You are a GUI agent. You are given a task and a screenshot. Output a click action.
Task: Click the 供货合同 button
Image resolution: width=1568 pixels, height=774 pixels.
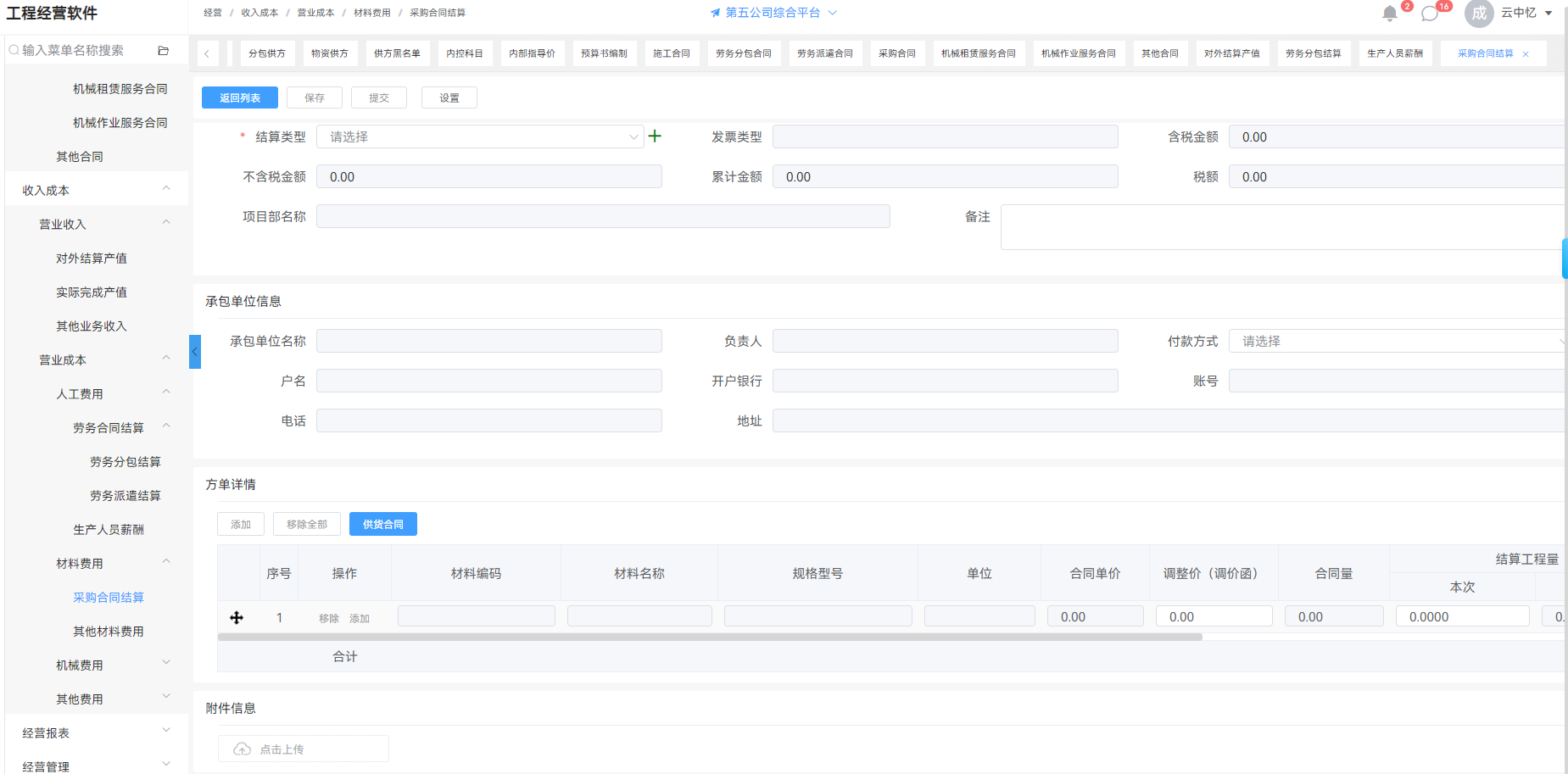383,524
